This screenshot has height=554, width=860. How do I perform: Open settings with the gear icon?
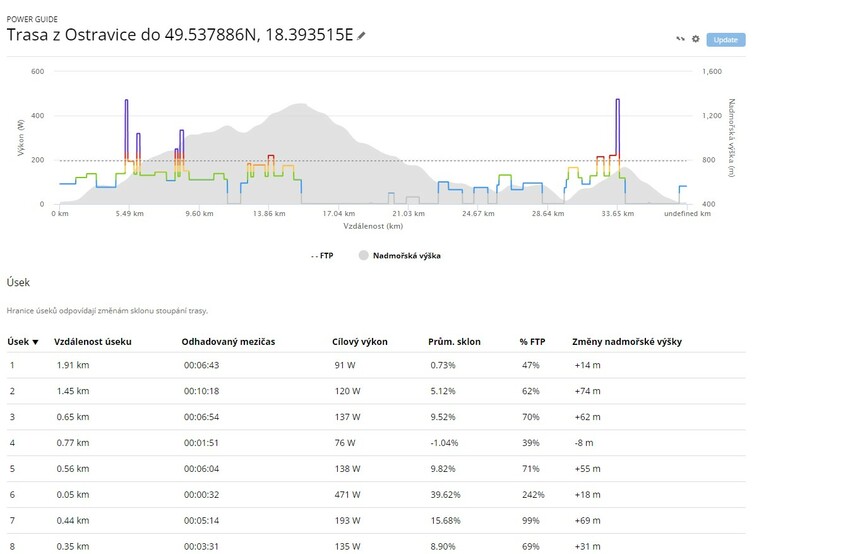pyautogui.click(x=696, y=40)
